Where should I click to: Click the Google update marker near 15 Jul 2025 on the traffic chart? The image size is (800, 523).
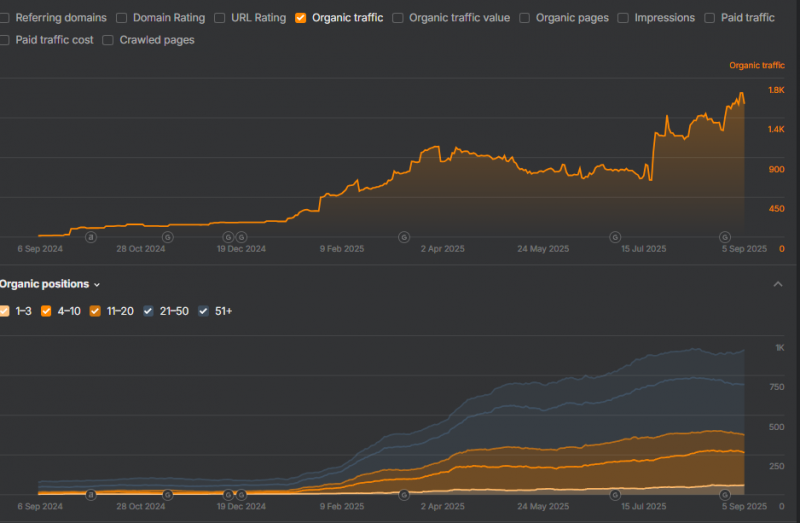tap(615, 237)
